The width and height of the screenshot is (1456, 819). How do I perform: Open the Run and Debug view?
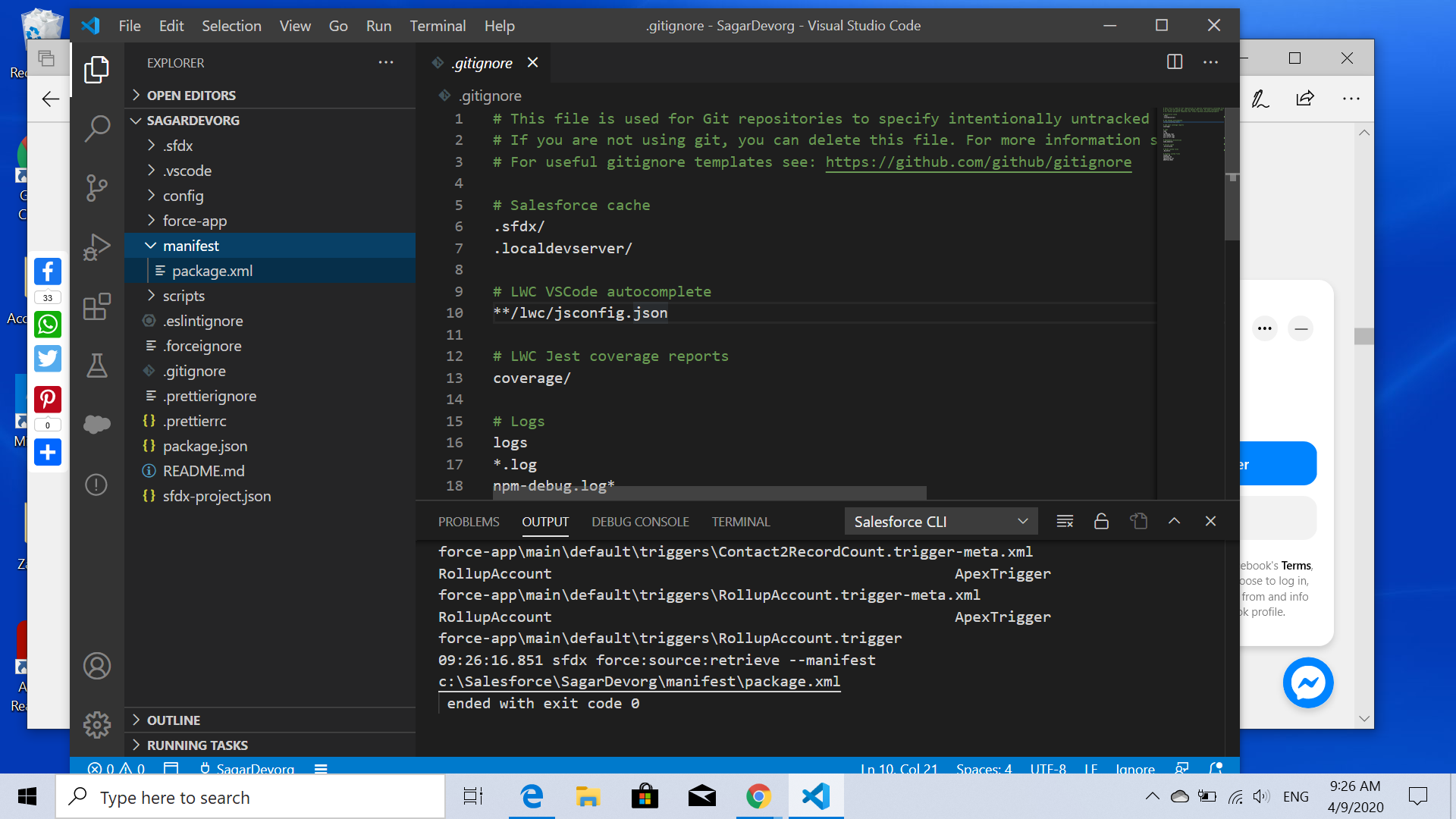point(96,247)
